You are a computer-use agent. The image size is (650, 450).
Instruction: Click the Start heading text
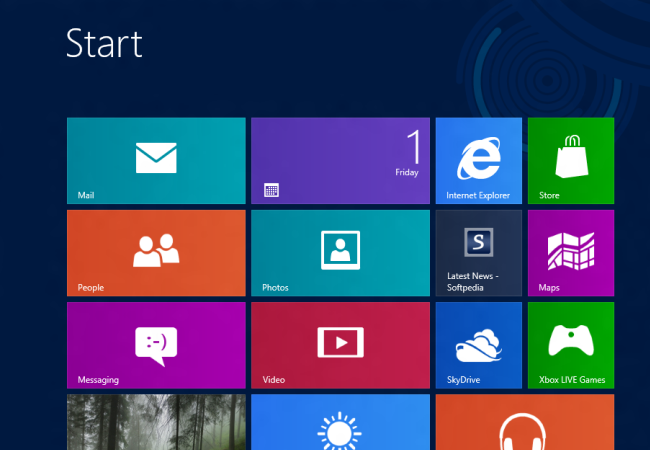point(104,43)
